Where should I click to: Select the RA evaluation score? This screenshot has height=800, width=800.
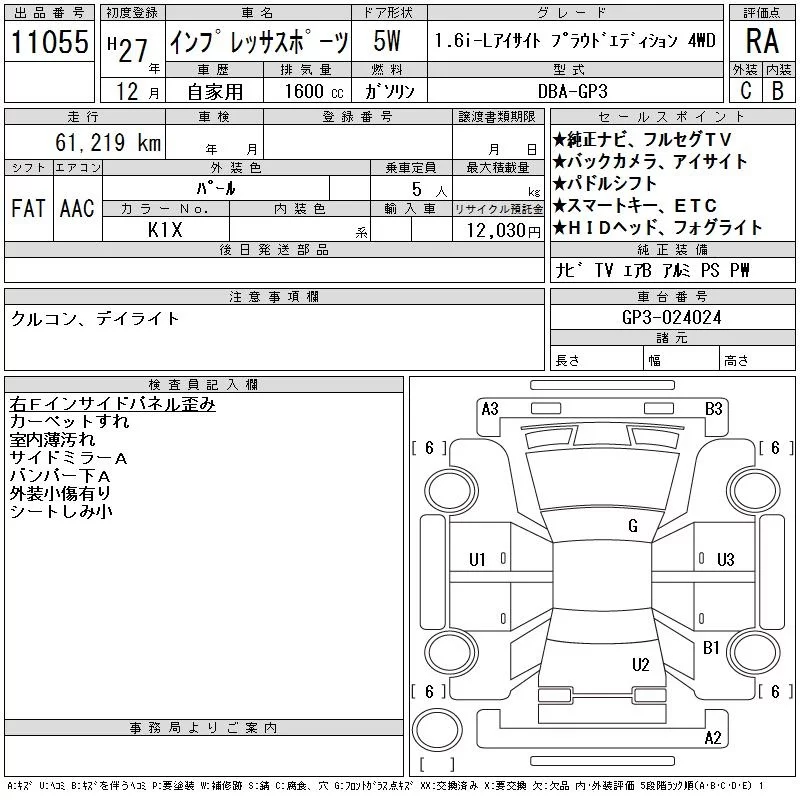tap(762, 41)
